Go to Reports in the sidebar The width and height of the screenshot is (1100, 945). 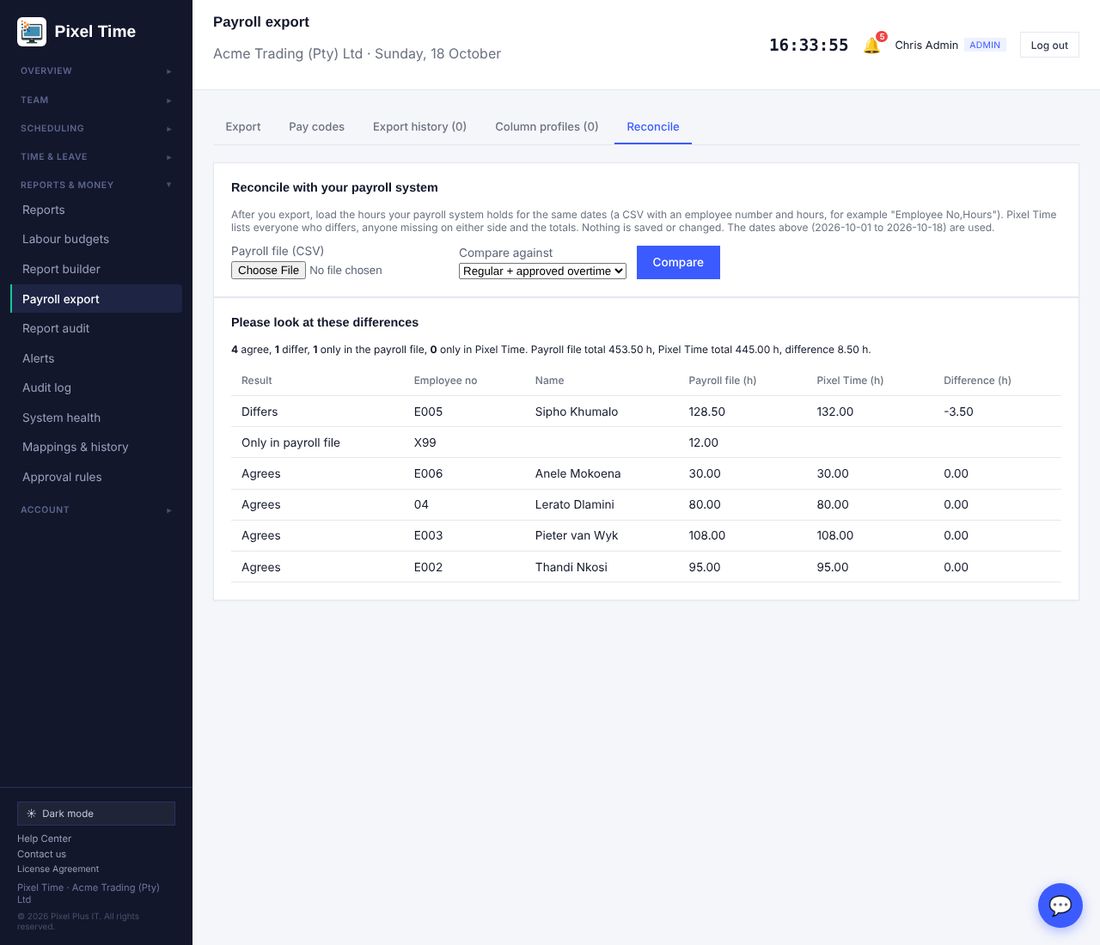coord(96,210)
